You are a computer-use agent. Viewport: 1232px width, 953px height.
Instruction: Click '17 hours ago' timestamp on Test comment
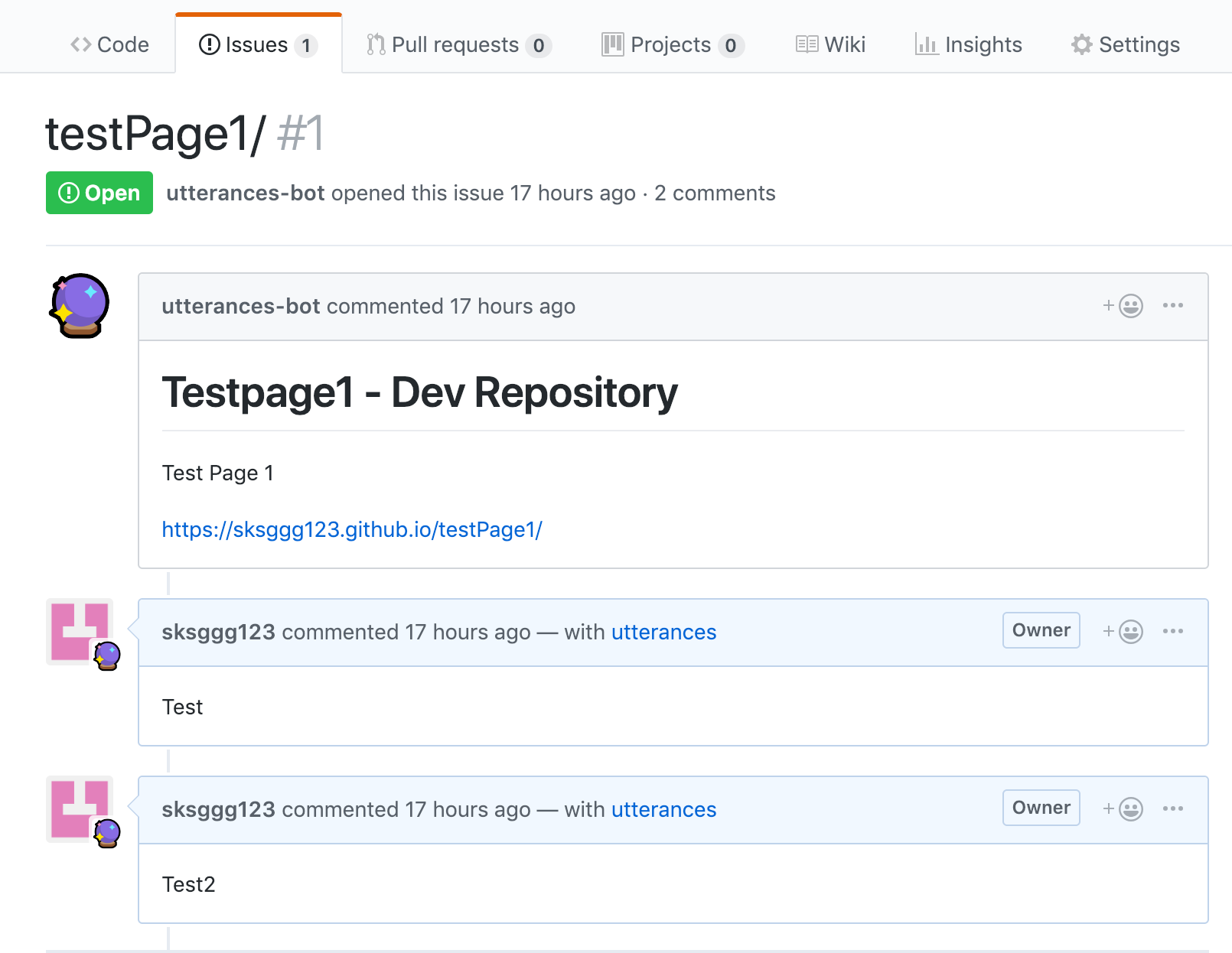point(468,632)
